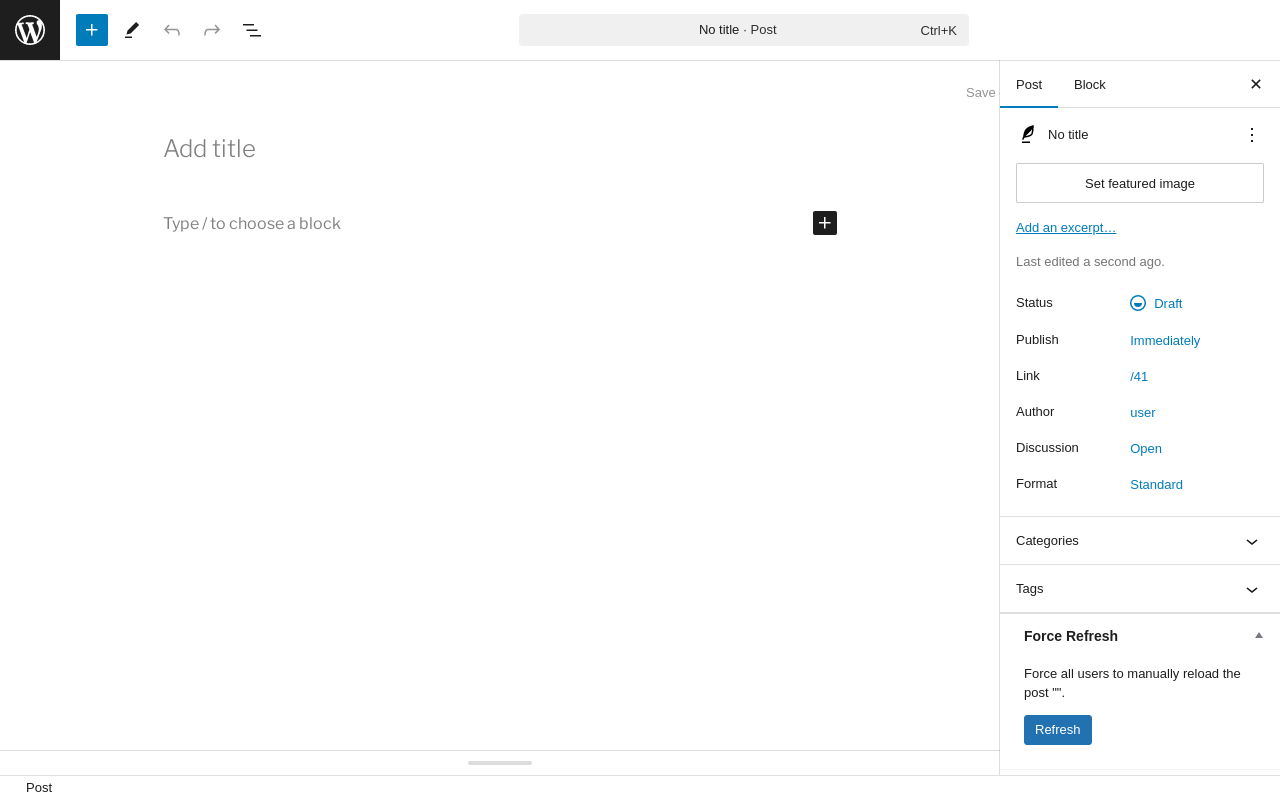Click Set featured image button
The height and width of the screenshot is (800, 1280).
(1140, 183)
